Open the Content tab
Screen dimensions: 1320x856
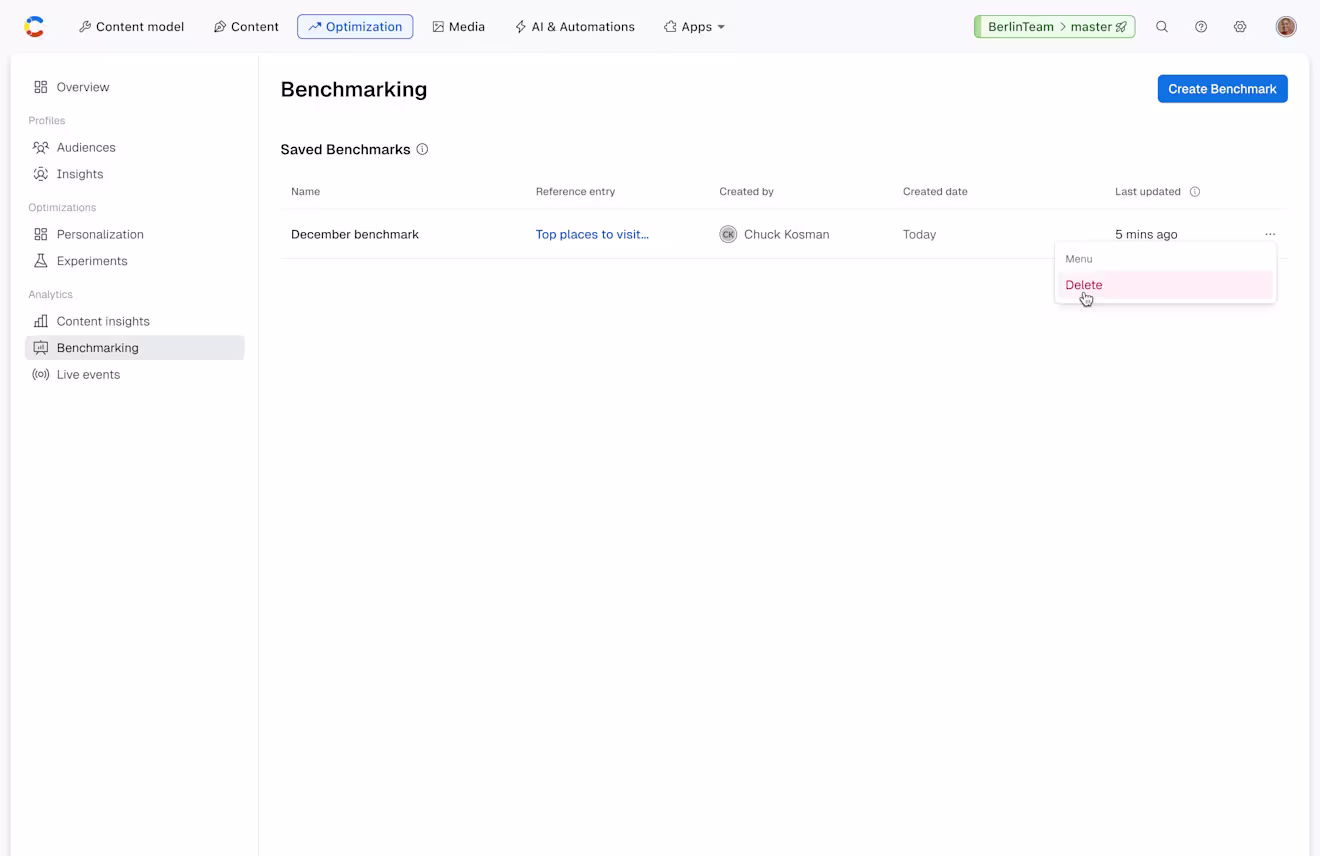point(246,27)
